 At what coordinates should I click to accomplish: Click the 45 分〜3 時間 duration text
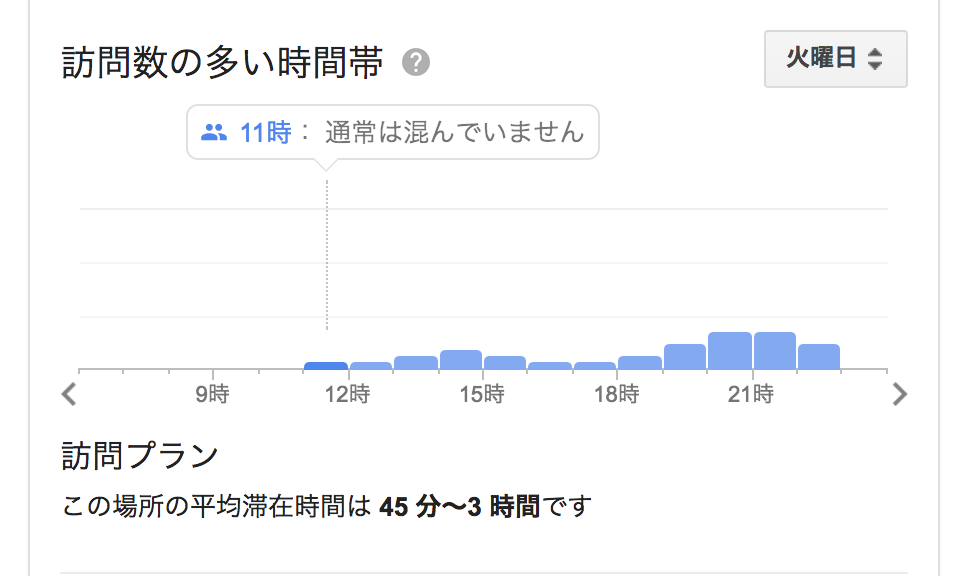point(460,506)
